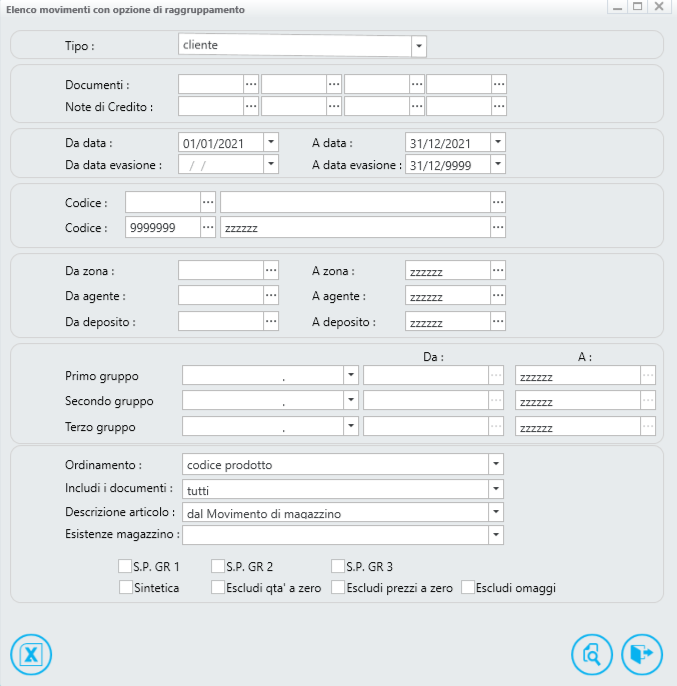This screenshot has width=677, height=686.
Task: Open lookup button beside A deposito field
Action: pos(498,322)
